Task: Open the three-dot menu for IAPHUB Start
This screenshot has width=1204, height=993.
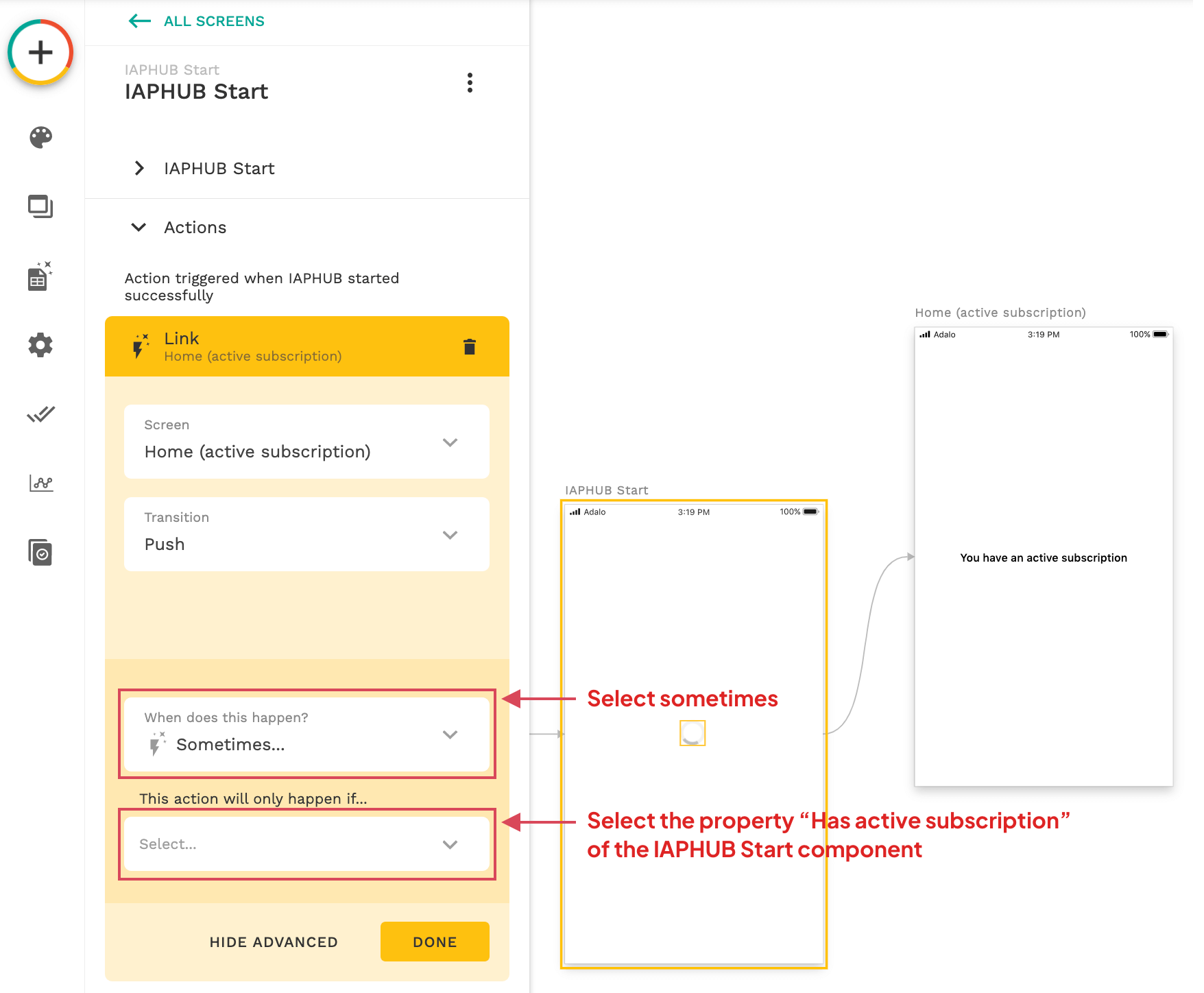Action: pos(470,83)
